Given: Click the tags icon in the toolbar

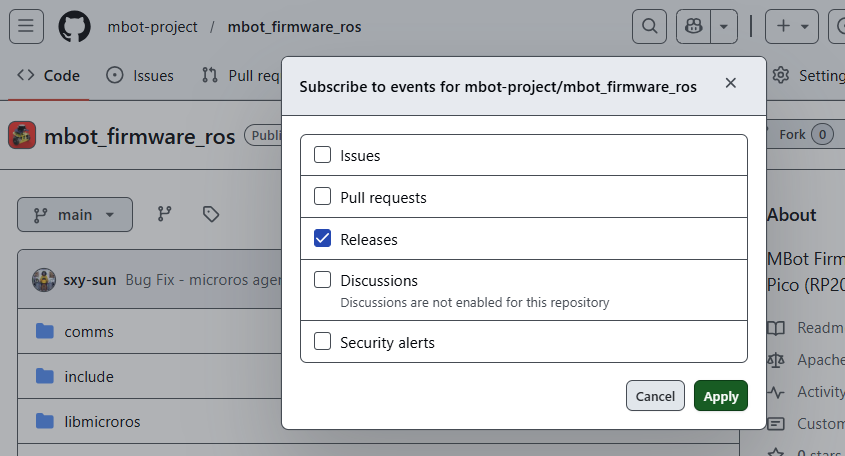Looking at the screenshot, I should [210, 214].
